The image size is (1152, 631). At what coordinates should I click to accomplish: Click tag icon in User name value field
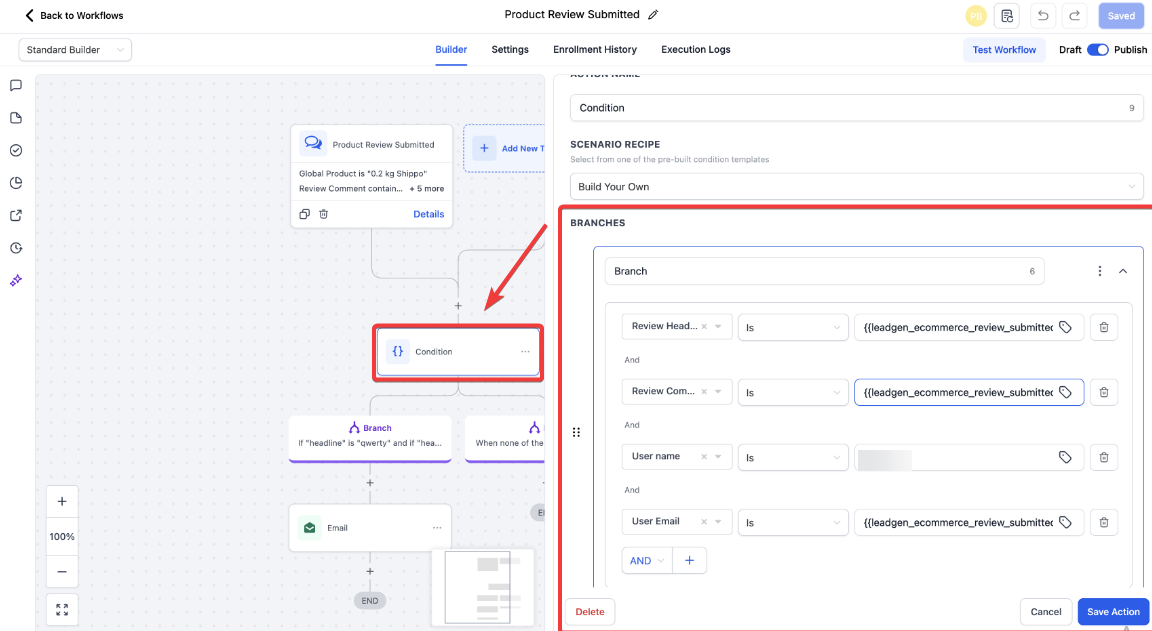coord(1065,457)
